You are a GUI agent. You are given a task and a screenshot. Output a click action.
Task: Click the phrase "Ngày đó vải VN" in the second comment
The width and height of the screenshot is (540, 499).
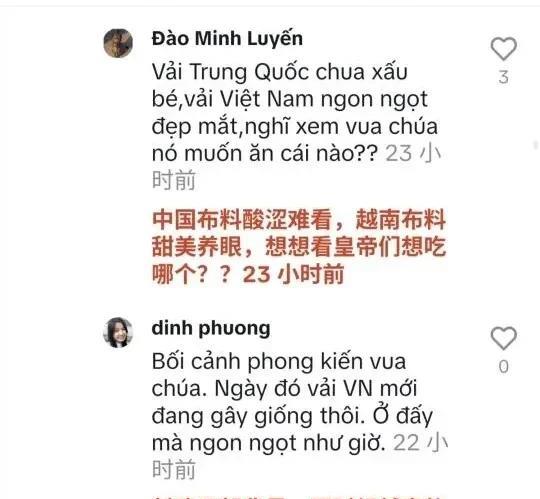tap(294, 389)
